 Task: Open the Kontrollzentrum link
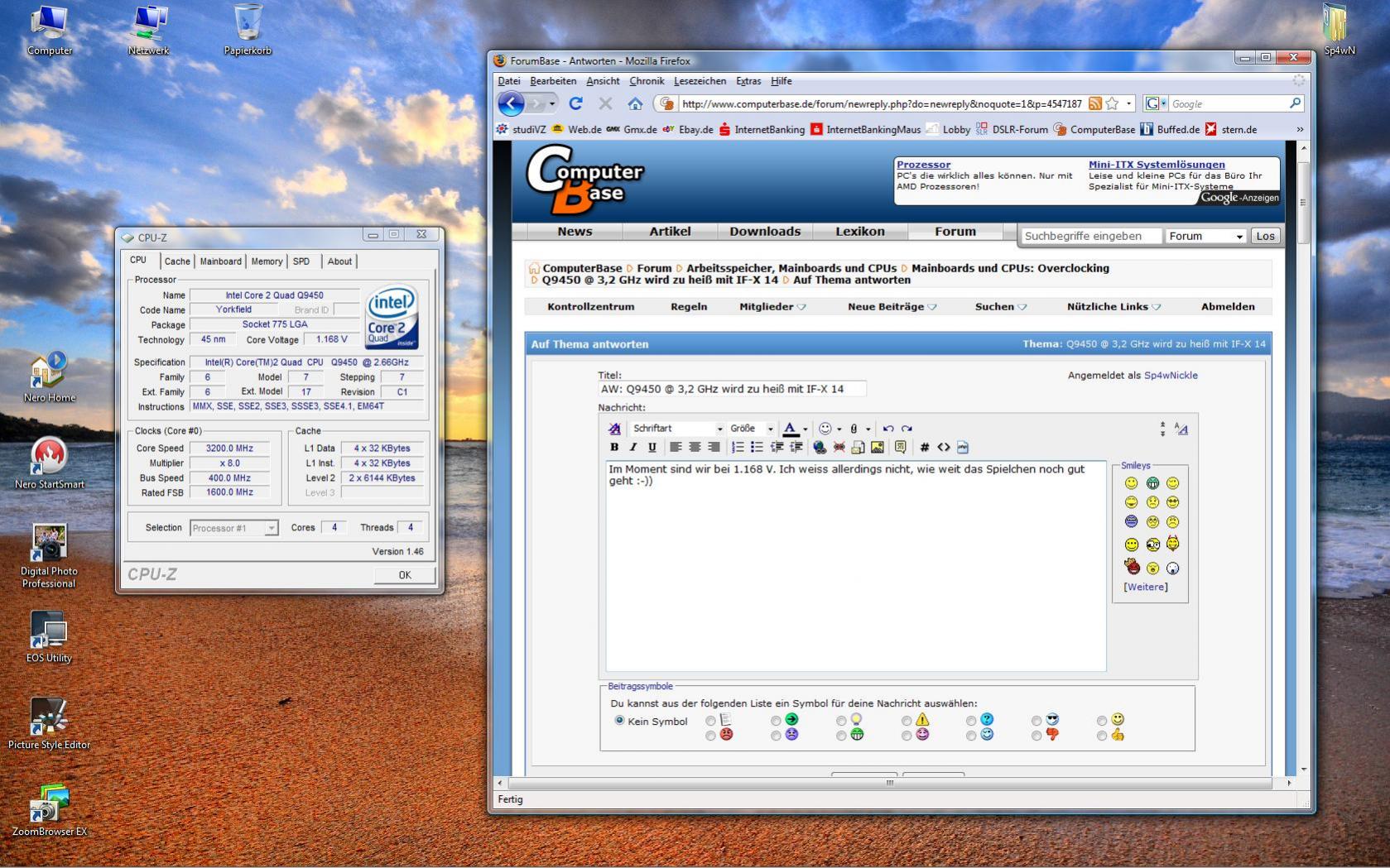[591, 307]
